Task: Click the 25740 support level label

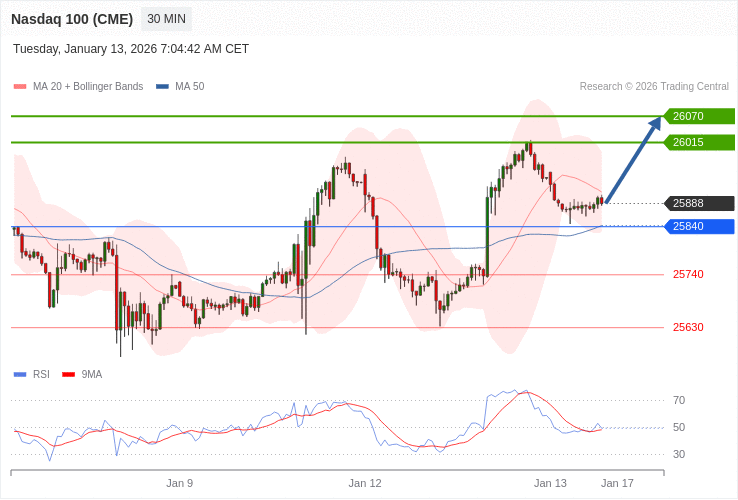Action: point(688,274)
